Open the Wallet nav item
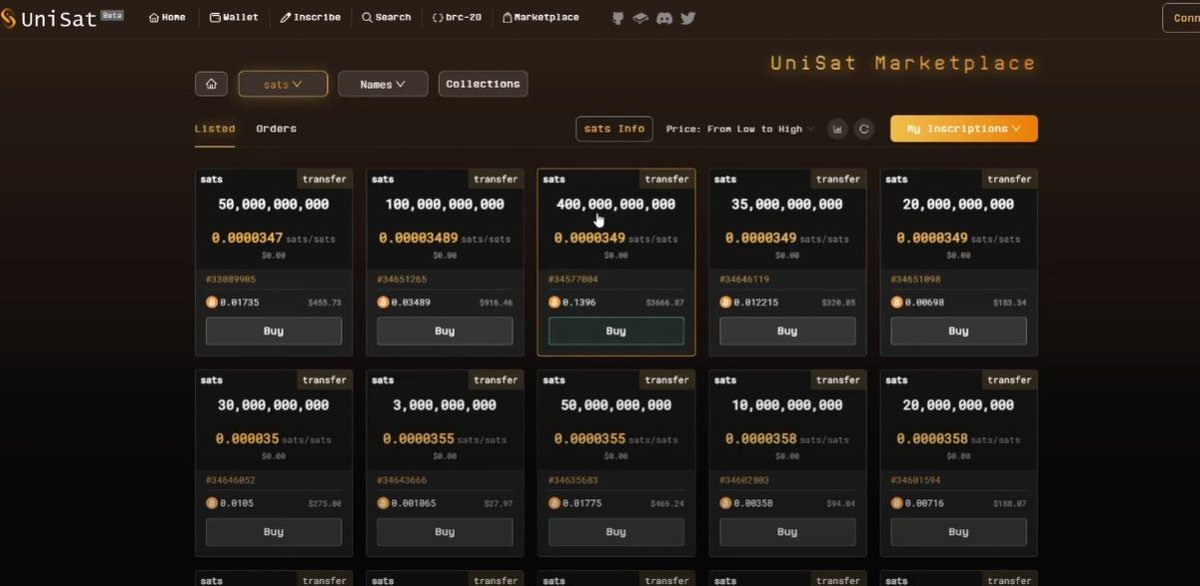The image size is (1200, 586). [234, 18]
